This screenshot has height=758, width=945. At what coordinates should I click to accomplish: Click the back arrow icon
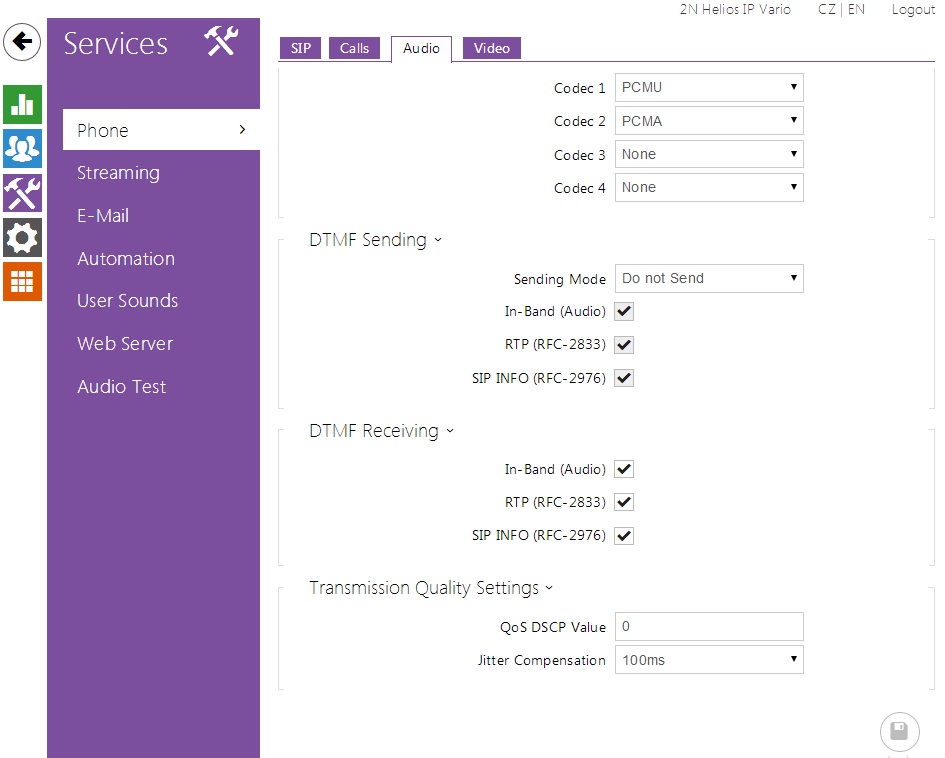pyautogui.click(x=22, y=43)
